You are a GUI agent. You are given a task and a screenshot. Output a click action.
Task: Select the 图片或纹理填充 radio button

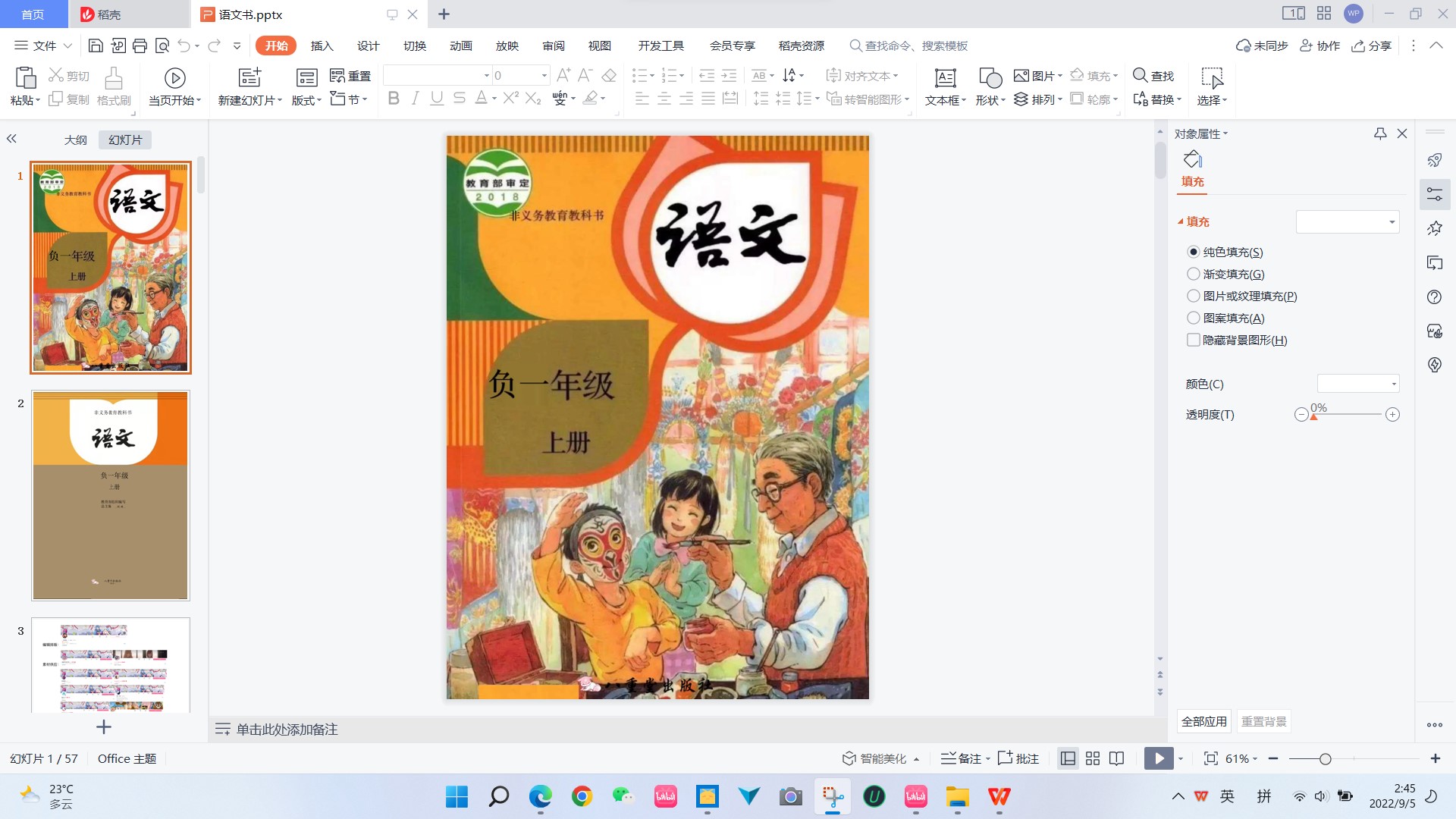[x=1194, y=296]
